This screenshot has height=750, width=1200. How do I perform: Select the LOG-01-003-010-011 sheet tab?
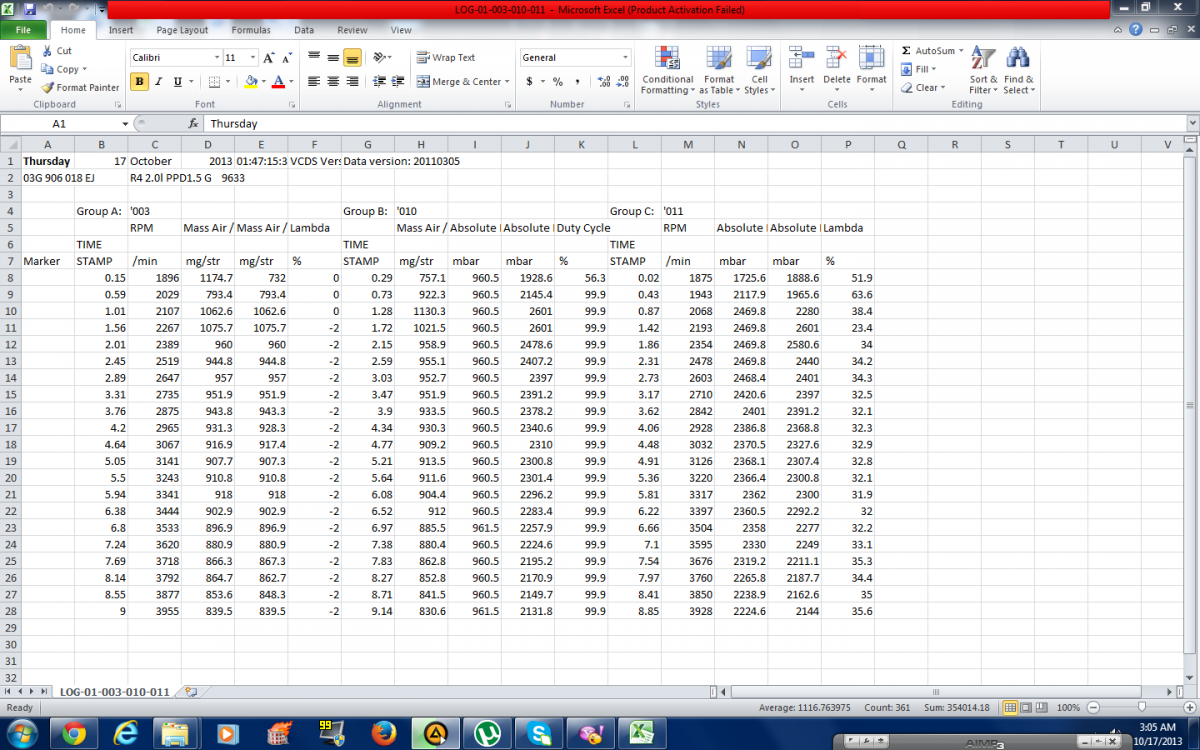pyautogui.click(x=114, y=691)
